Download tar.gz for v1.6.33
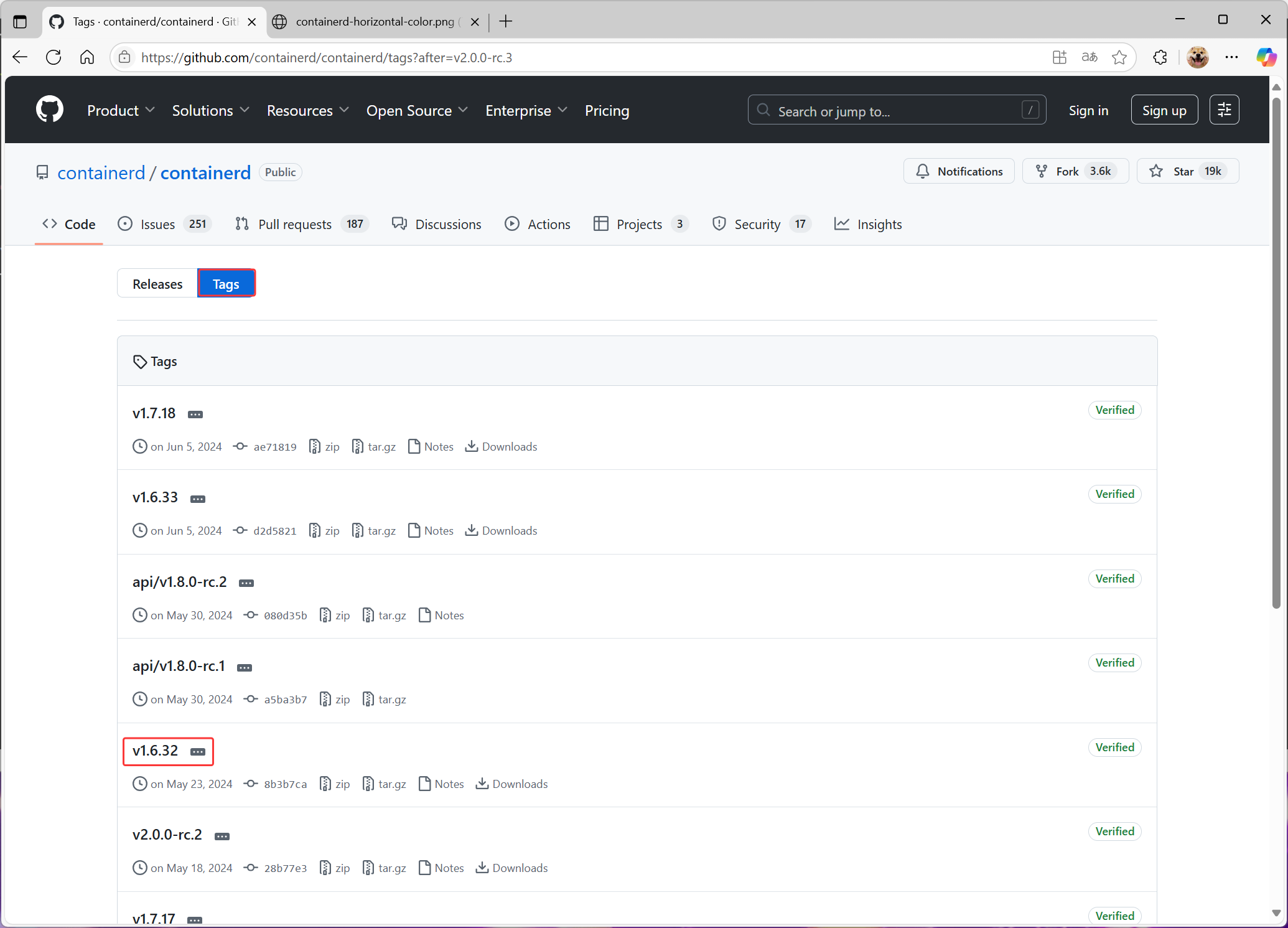 click(374, 531)
